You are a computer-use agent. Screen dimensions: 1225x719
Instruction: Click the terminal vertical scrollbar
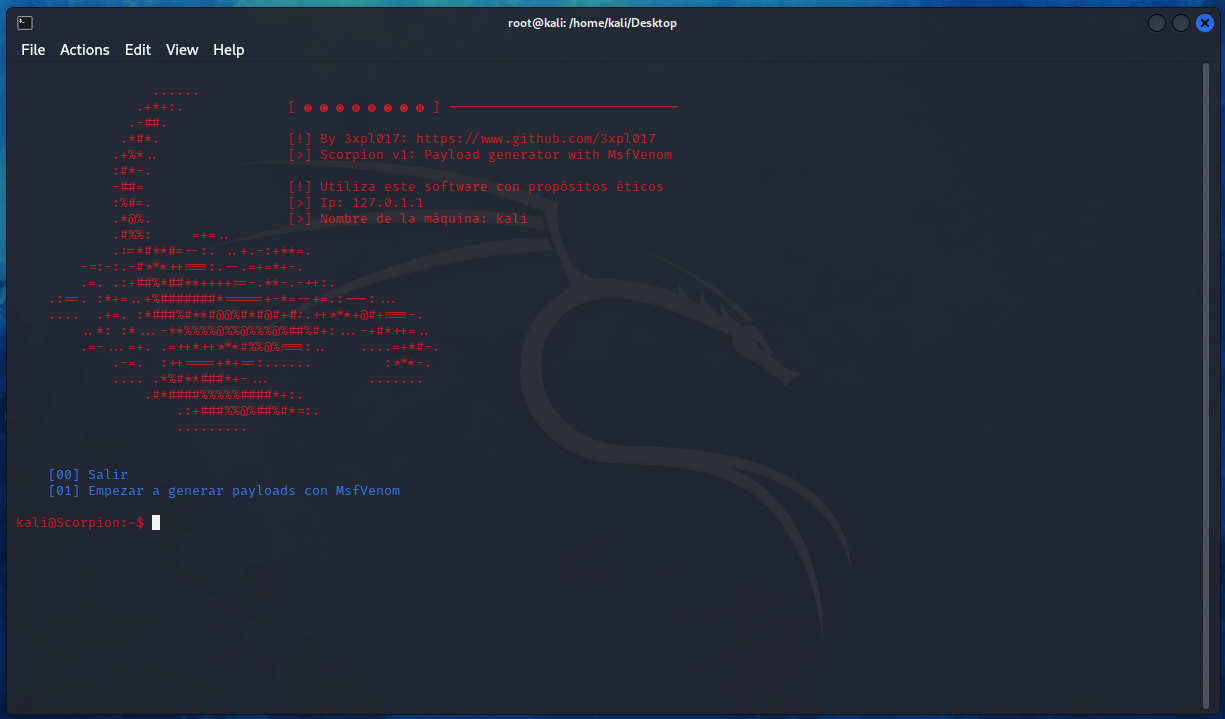click(x=1207, y=385)
